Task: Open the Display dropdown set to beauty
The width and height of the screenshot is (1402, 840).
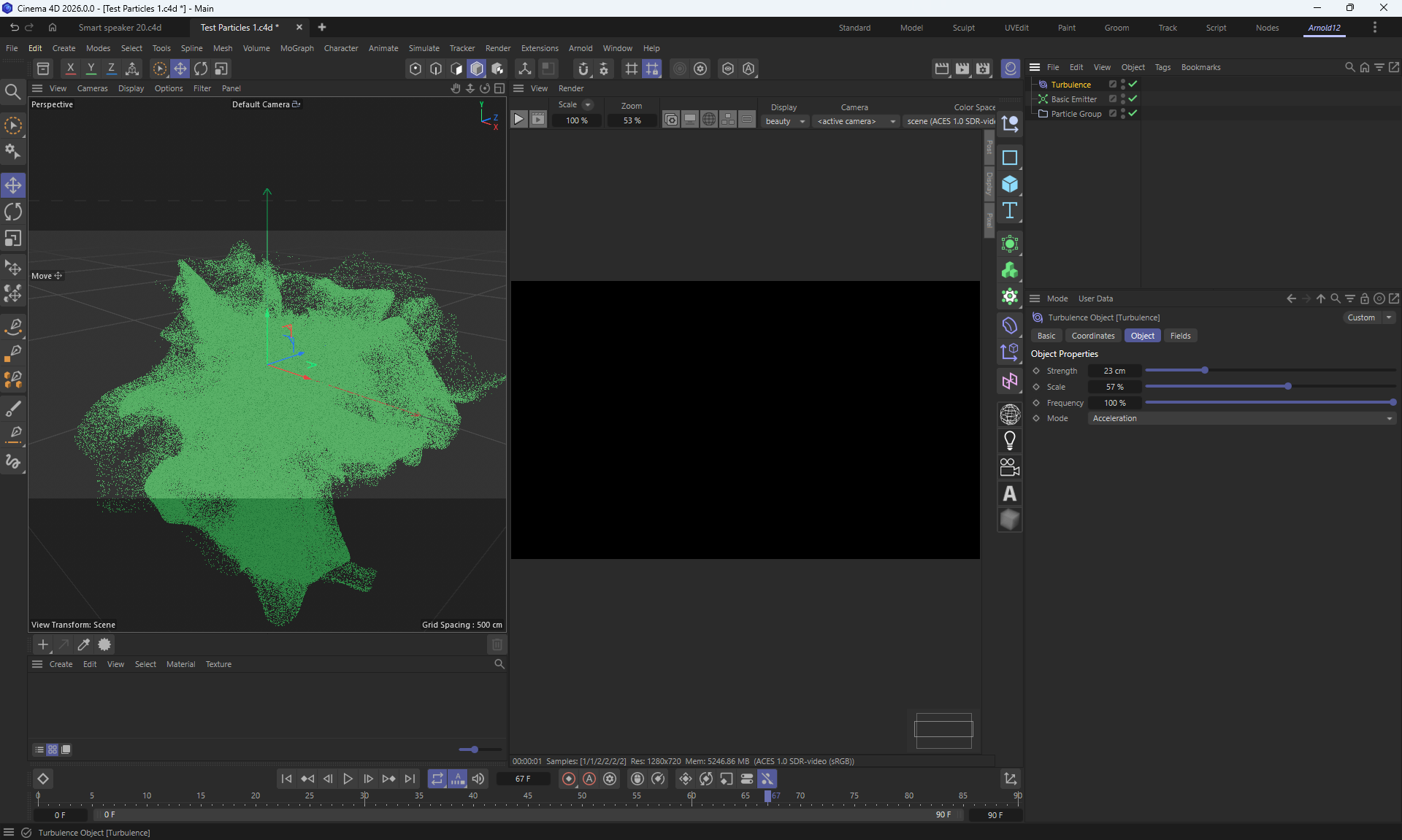Action: coord(785,121)
